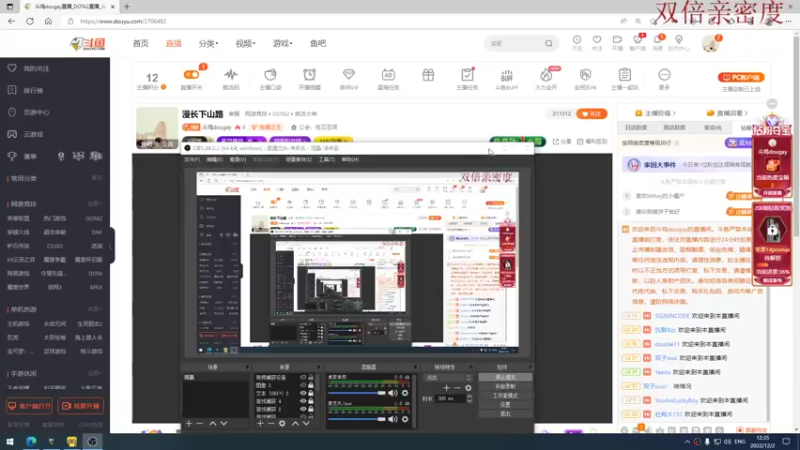Viewport: 800px width, 450px height.
Task: Mute 桌面音频 speaker in OBS mixer
Action: pyautogui.click(x=392, y=393)
